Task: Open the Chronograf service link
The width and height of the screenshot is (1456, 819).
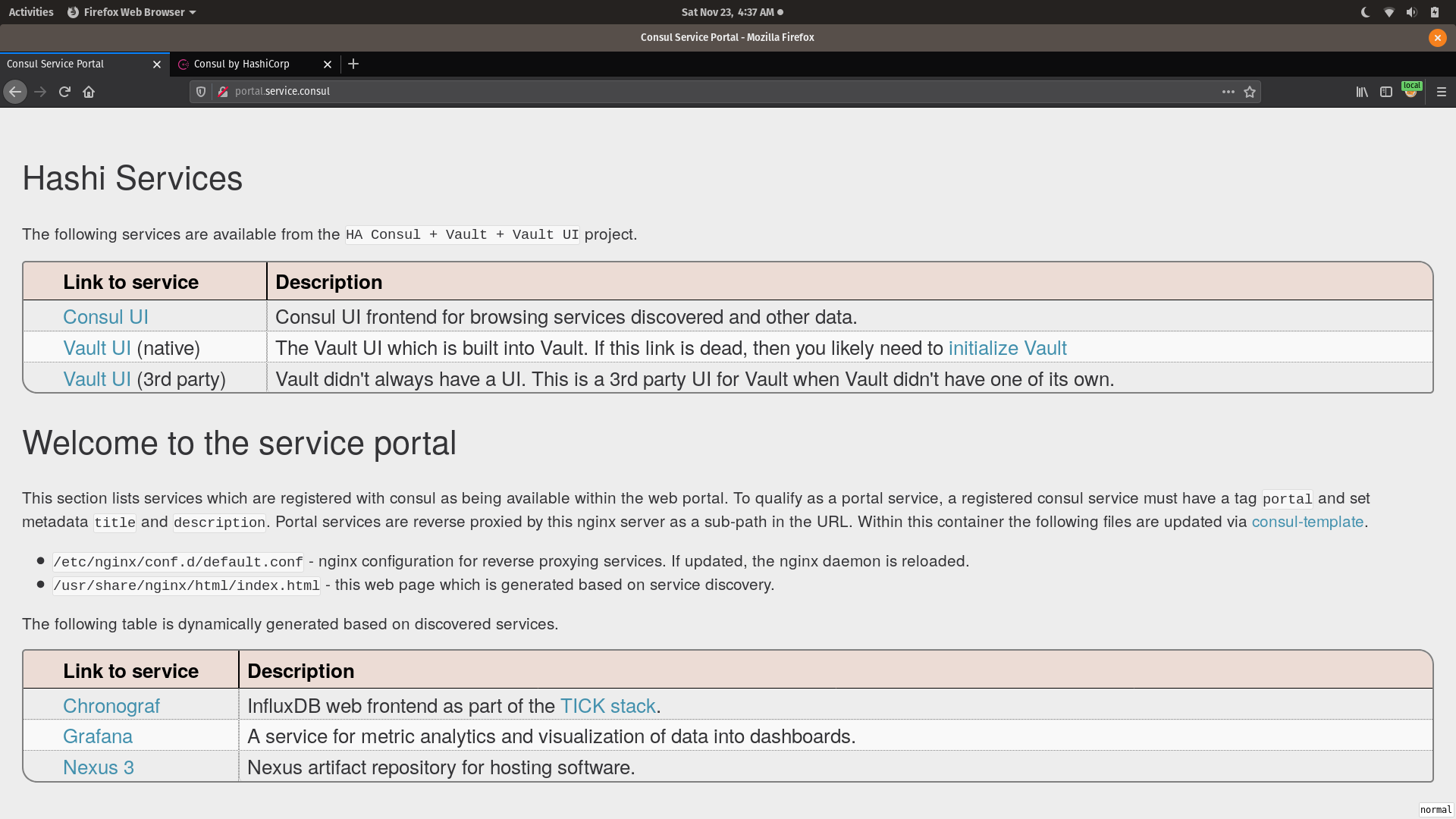Action: pyautogui.click(x=111, y=706)
